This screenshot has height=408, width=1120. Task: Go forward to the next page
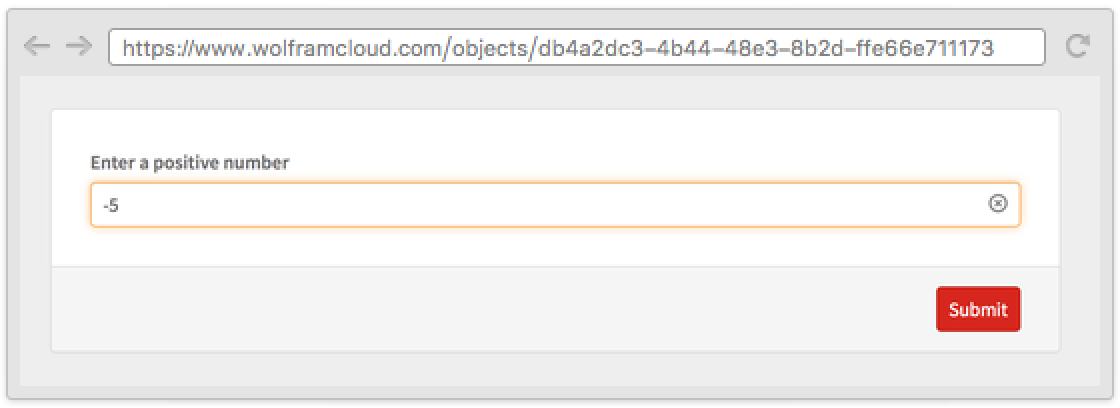pyautogui.click(x=78, y=46)
